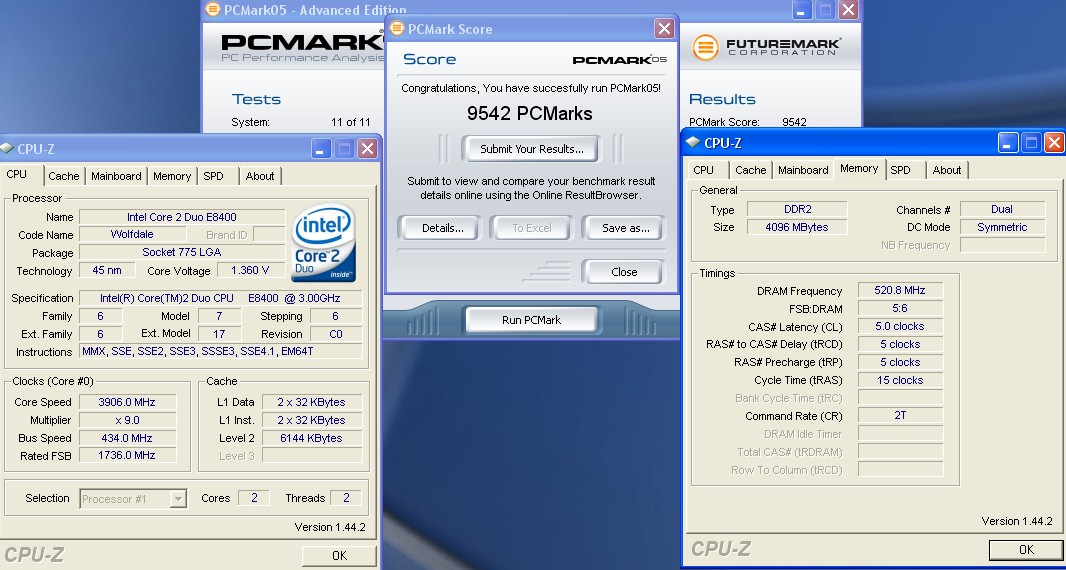This screenshot has height=570, width=1066.
Task: Click the DC Mode value Symmetric
Action: click(1002, 227)
